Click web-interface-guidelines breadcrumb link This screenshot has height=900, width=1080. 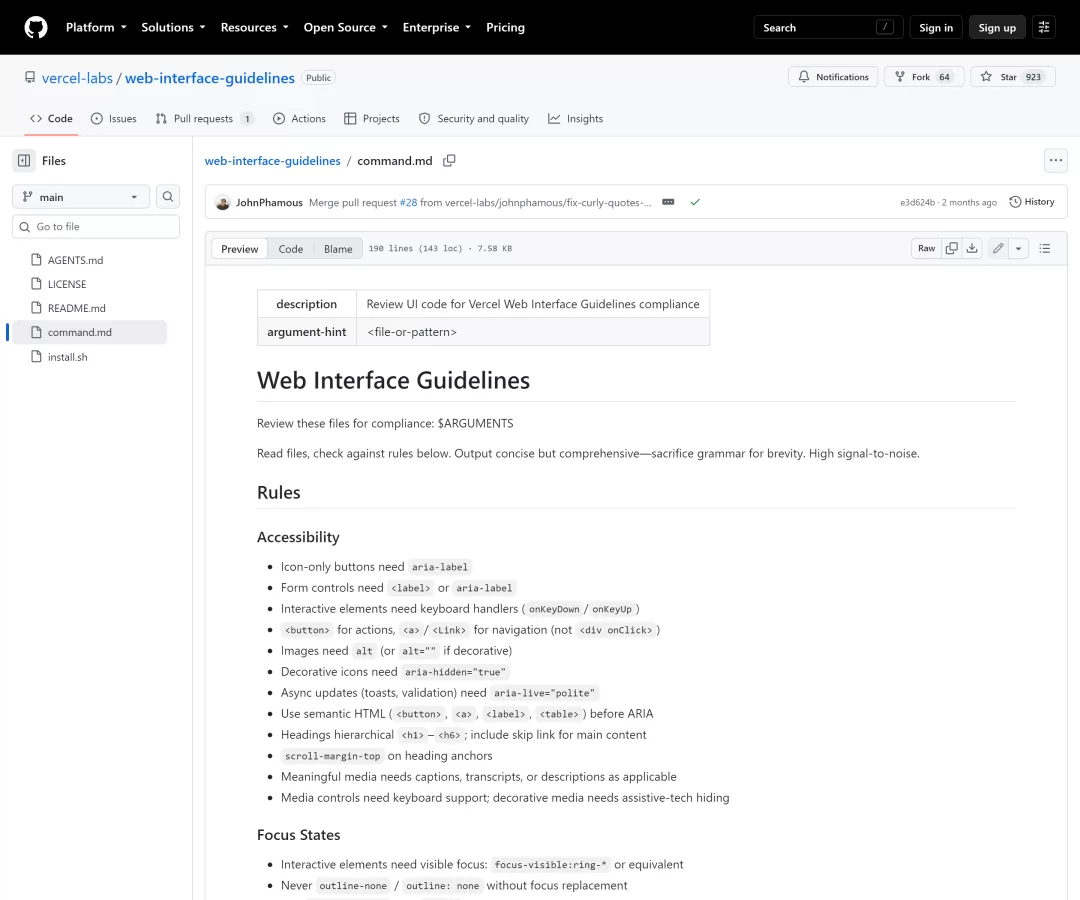pos(272,160)
